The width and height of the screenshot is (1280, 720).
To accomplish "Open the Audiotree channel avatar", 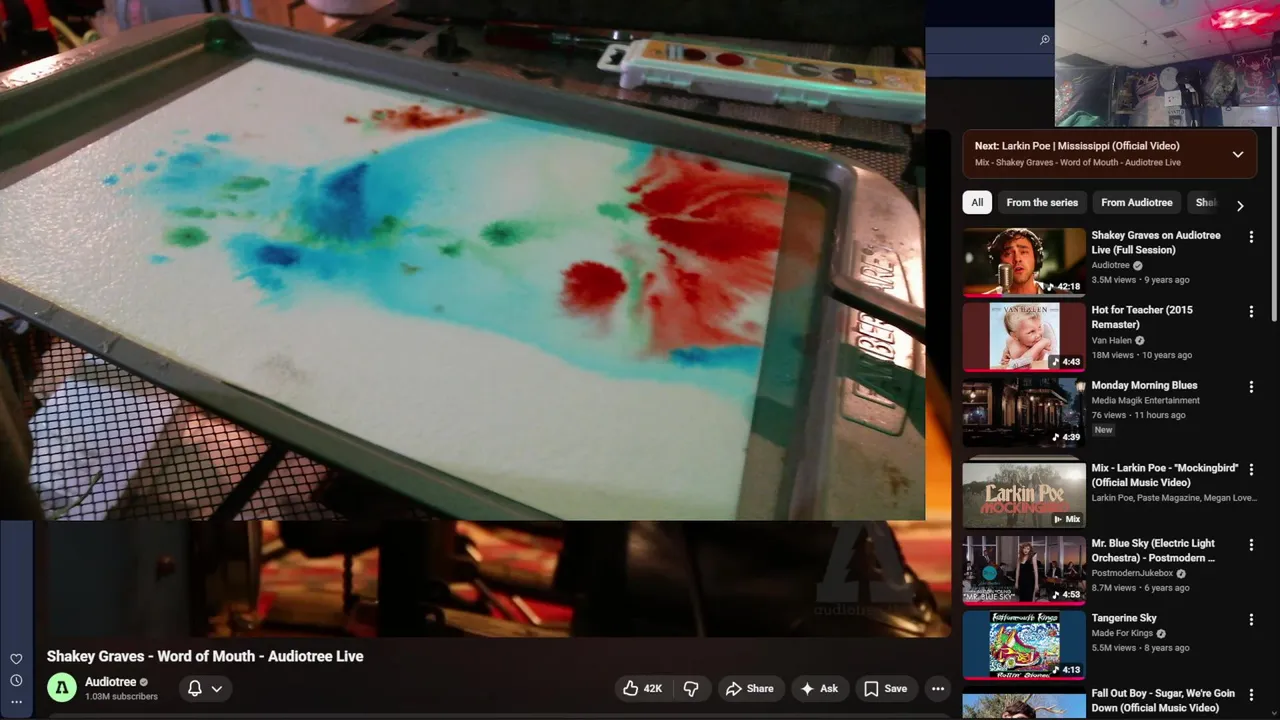I will pos(62,688).
